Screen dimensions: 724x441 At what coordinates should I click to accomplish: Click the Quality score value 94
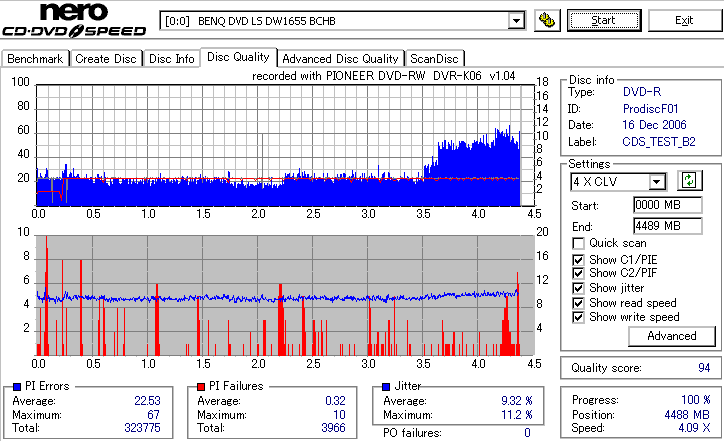point(704,368)
